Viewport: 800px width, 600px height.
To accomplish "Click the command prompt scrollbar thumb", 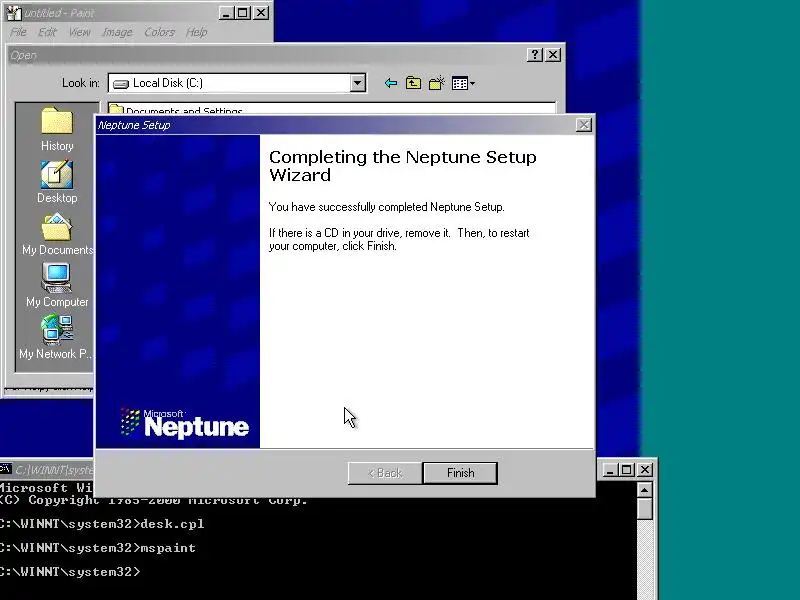I will [645, 509].
